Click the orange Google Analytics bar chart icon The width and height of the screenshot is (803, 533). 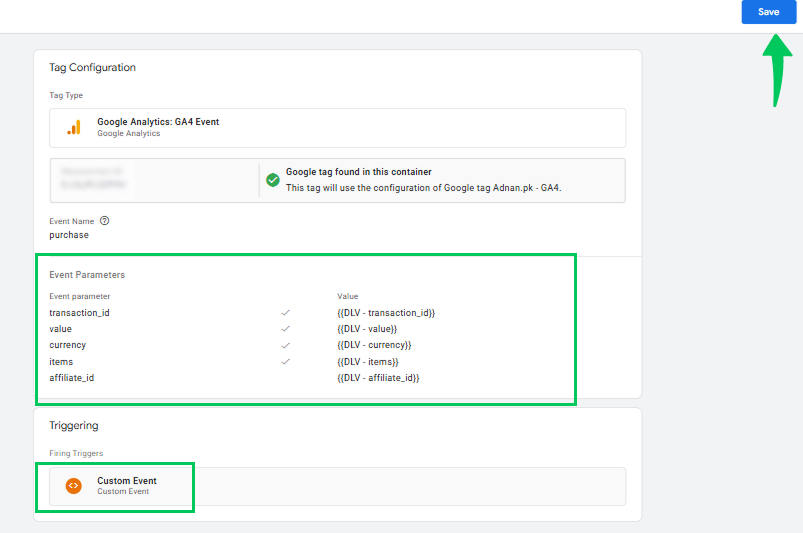pos(73,127)
